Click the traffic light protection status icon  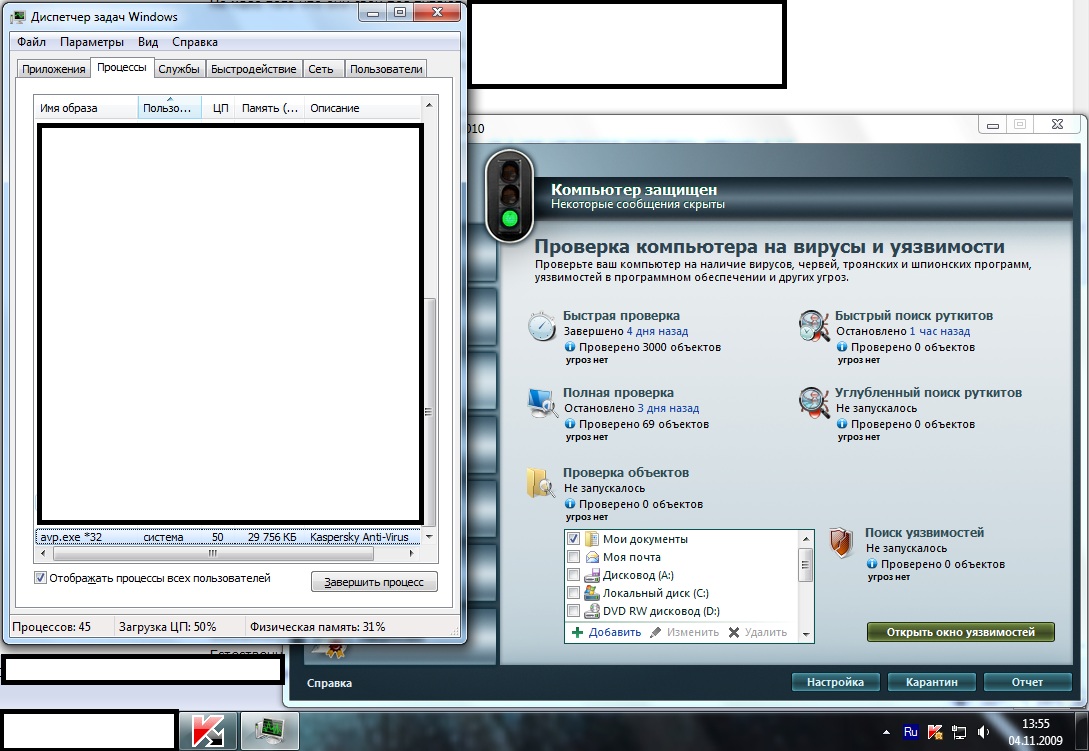[510, 195]
